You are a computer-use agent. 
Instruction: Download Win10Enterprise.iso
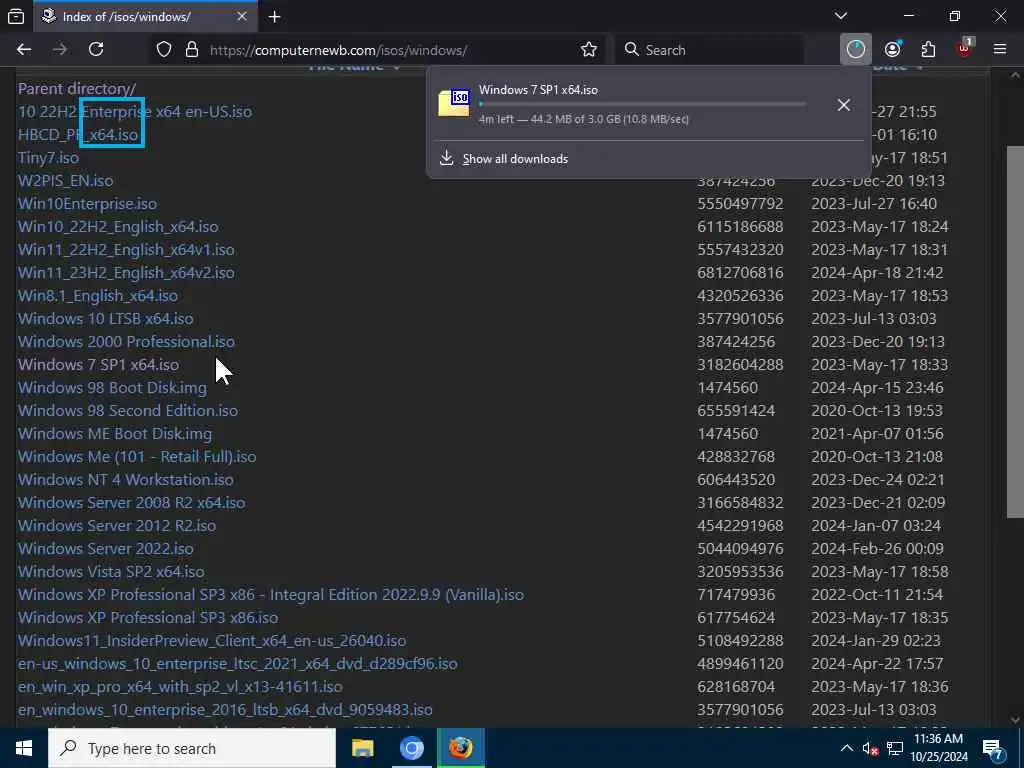(88, 204)
